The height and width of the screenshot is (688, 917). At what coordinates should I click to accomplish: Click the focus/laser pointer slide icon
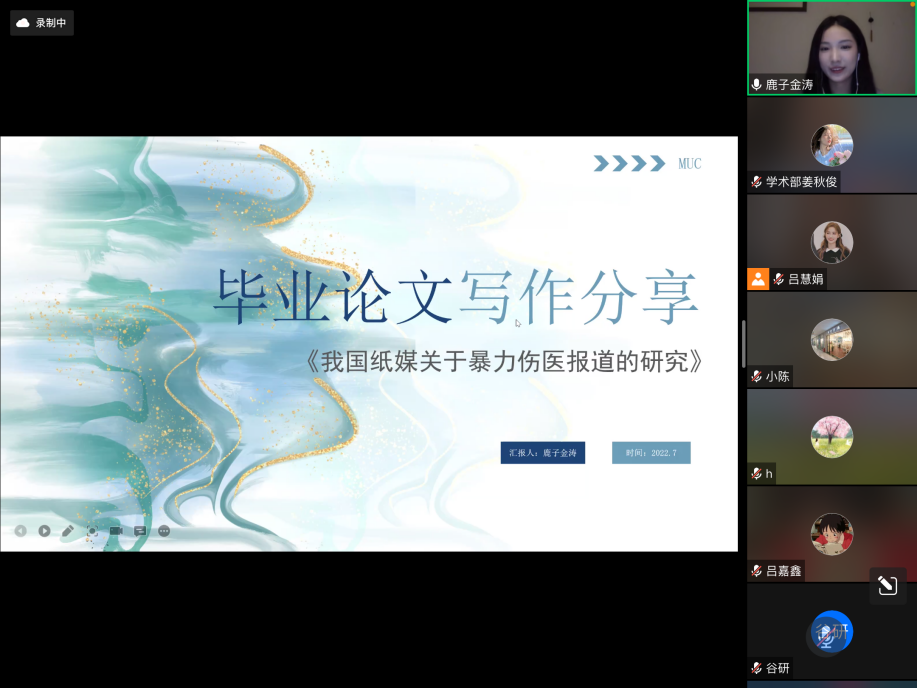(x=92, y=531)
